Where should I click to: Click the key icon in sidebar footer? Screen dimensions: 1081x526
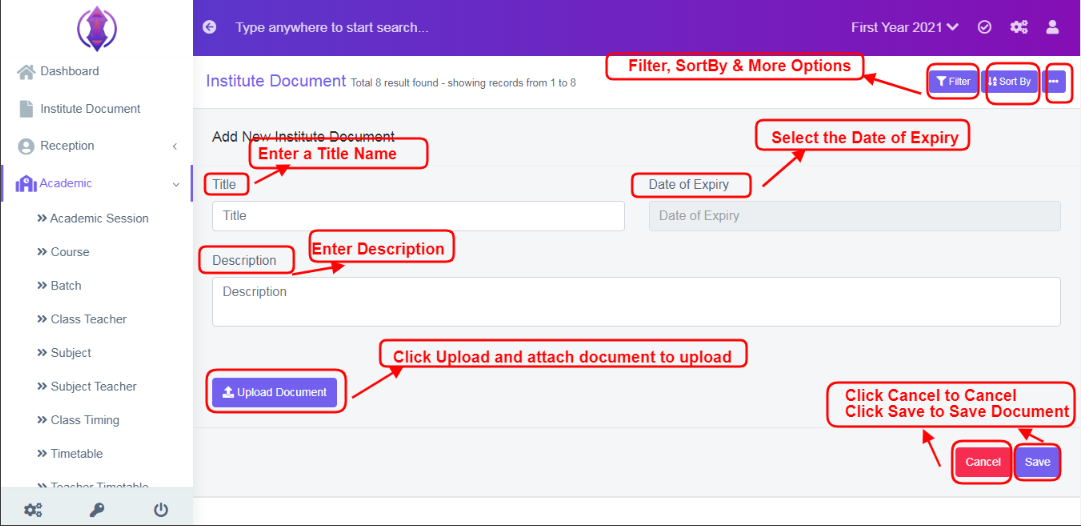[x=97, y=510]
